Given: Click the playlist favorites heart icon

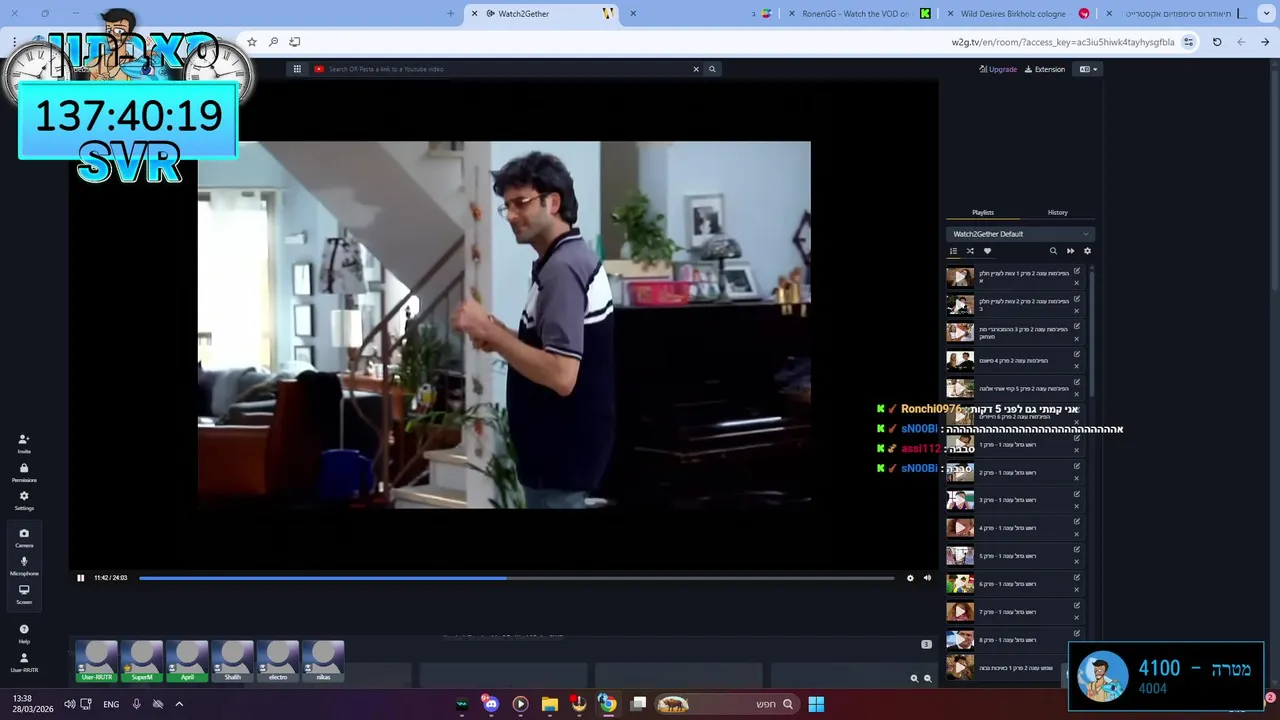Looking at the screenshot, I should point(987,251).
